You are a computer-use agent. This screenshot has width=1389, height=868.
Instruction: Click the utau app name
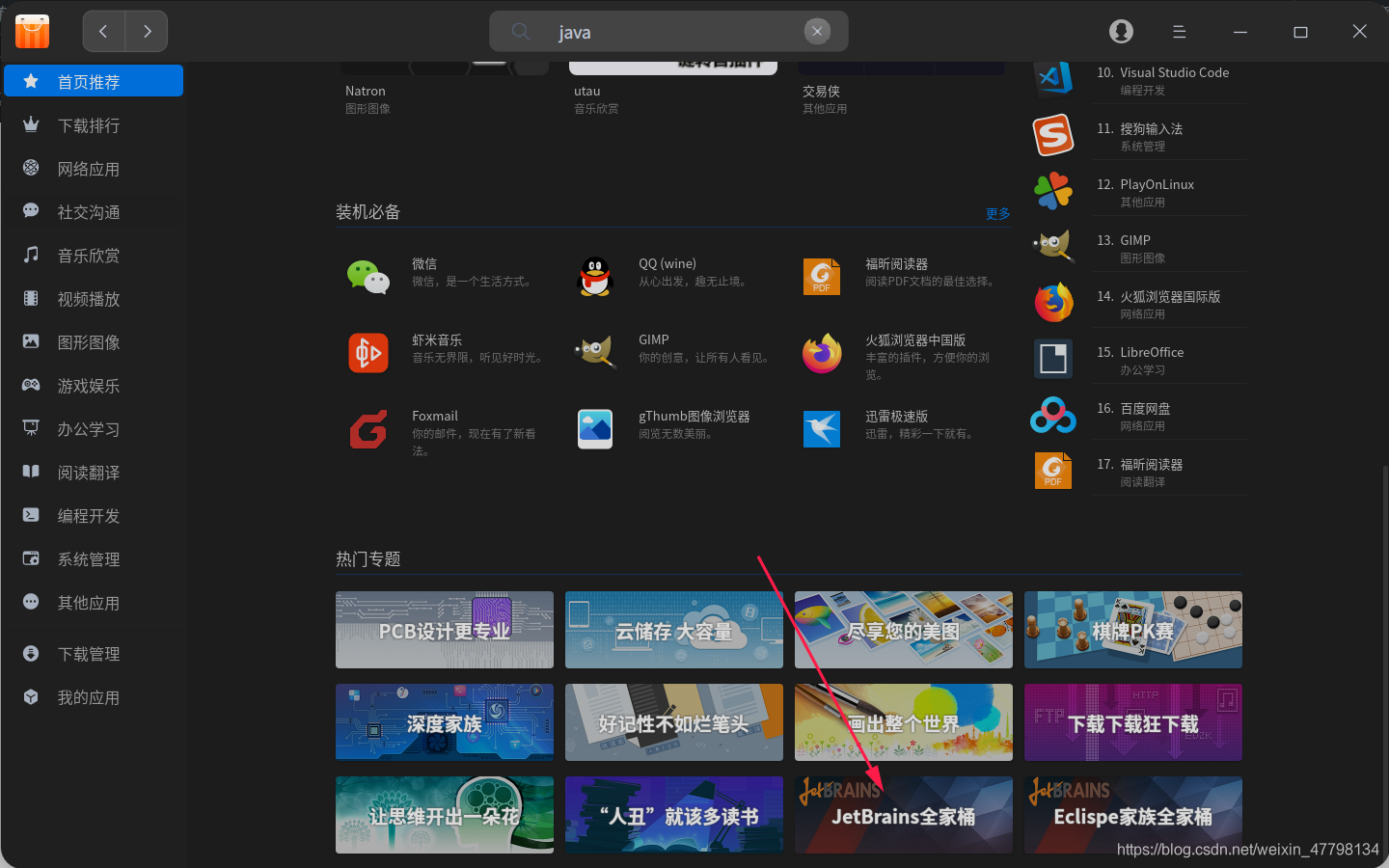point(586,91)
